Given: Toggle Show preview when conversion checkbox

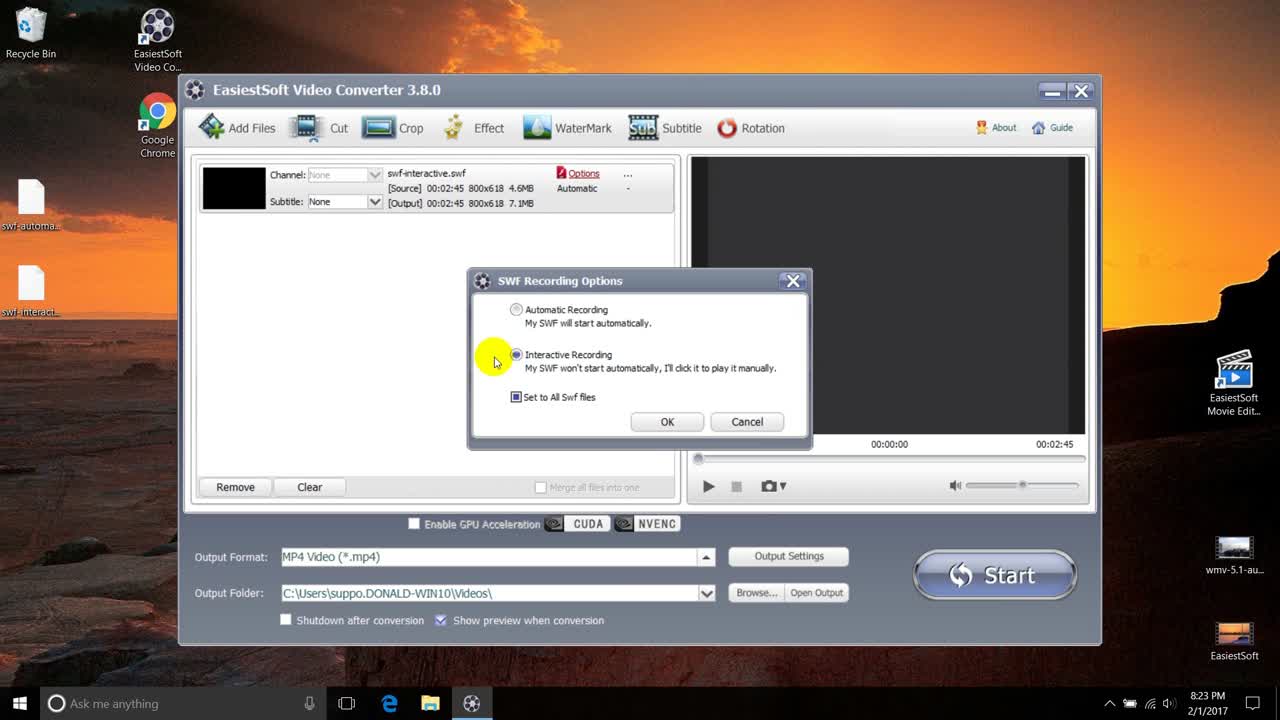Looking at the screenshot, I should pyautogui.click(x=440, y=620).
